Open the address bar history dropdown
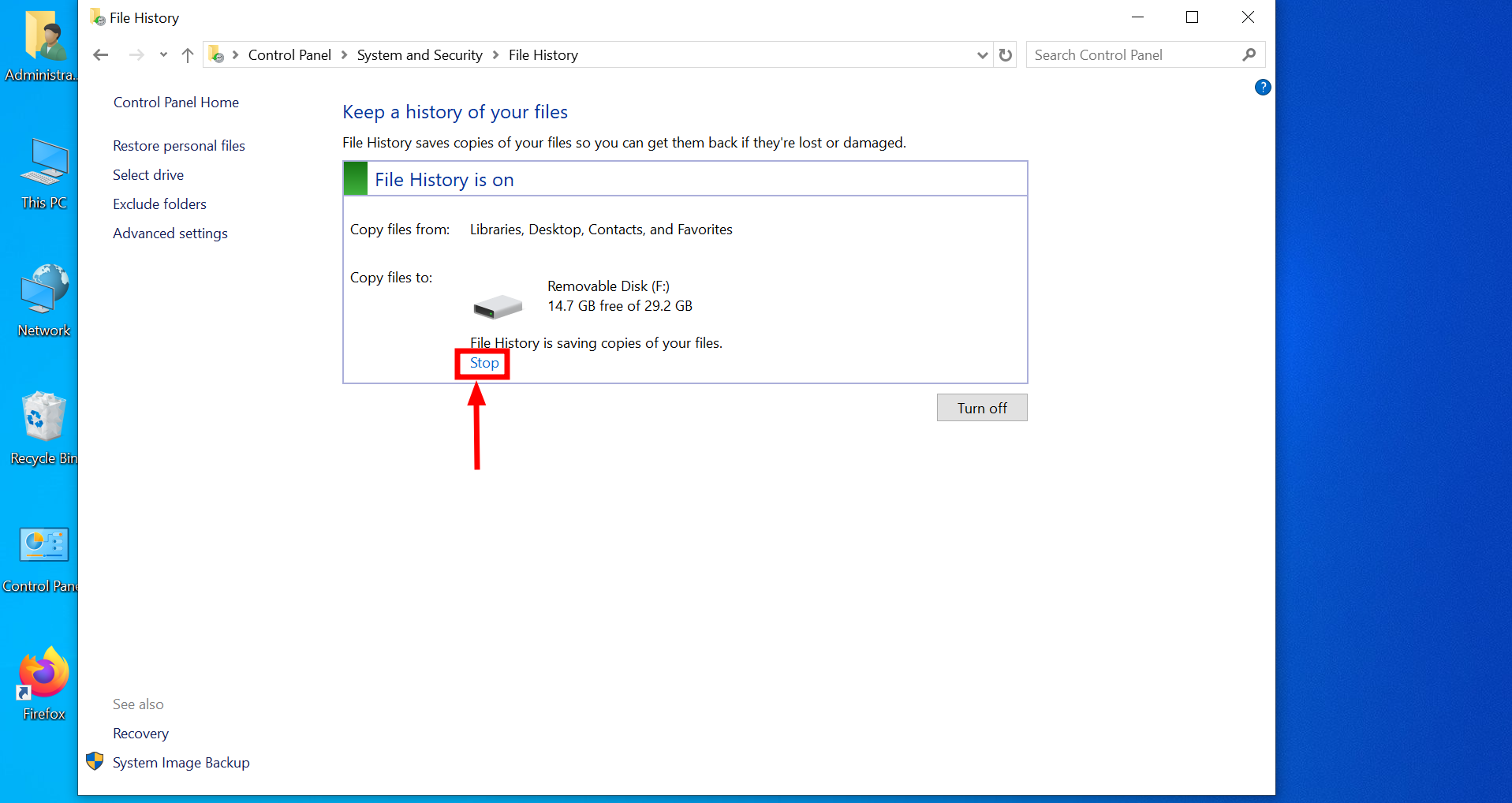Viewport: 1512px width, 803px height. click(x=982, y=55)
